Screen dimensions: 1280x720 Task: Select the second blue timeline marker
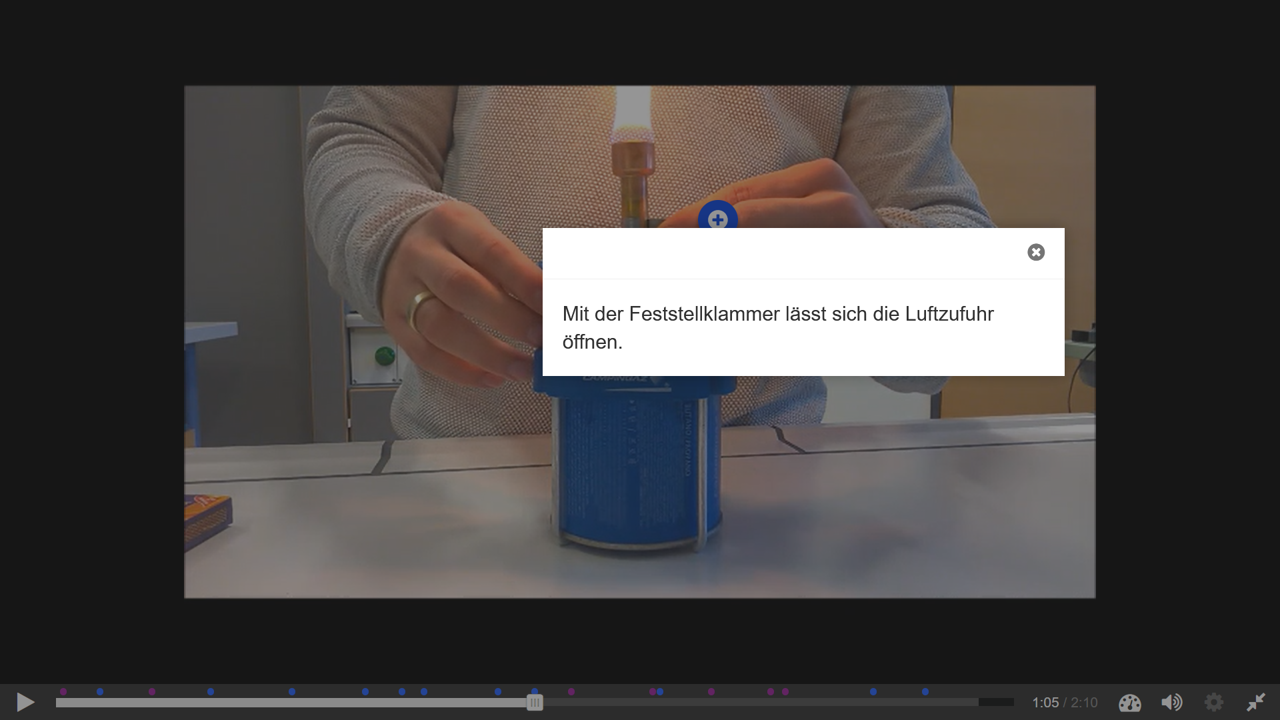point(210,692)
